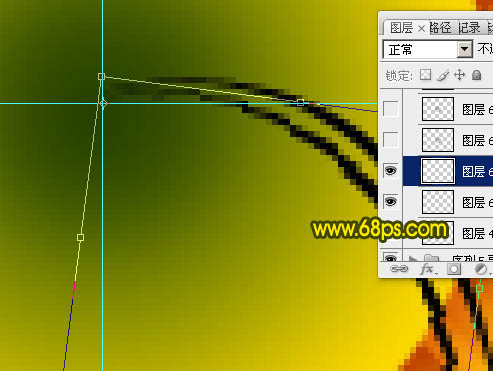Click the selected layer's thumbnail
493x371 pixels.
coord(438,171)
